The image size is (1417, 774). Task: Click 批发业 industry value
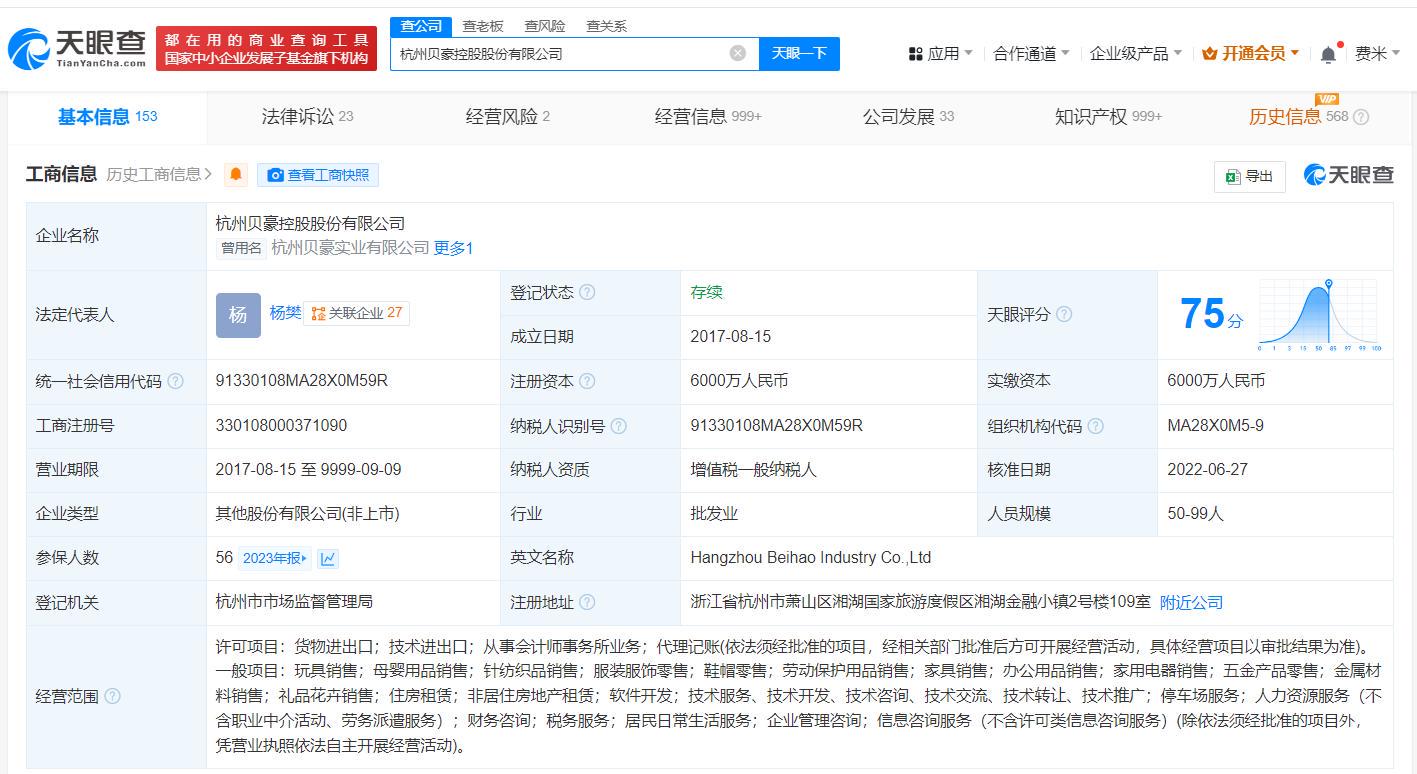[x=714, y=514]
